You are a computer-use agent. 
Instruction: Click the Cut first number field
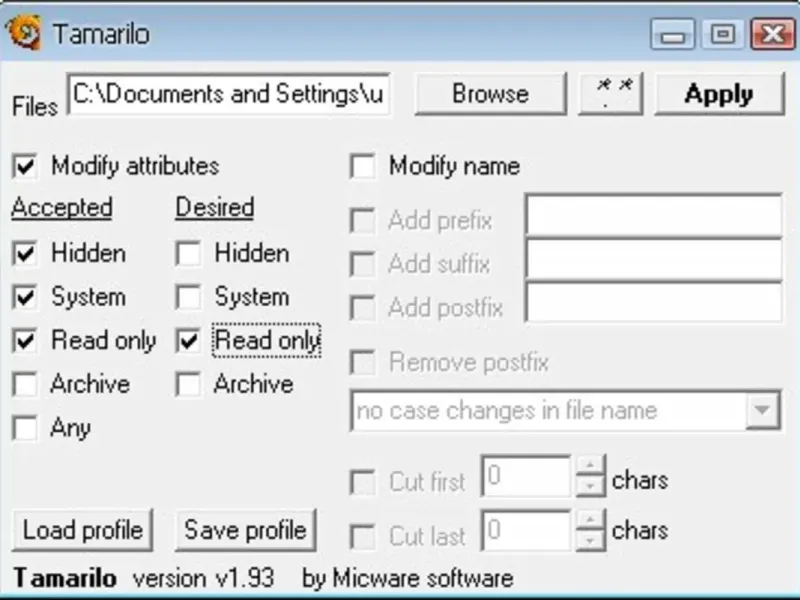[526, 477]
